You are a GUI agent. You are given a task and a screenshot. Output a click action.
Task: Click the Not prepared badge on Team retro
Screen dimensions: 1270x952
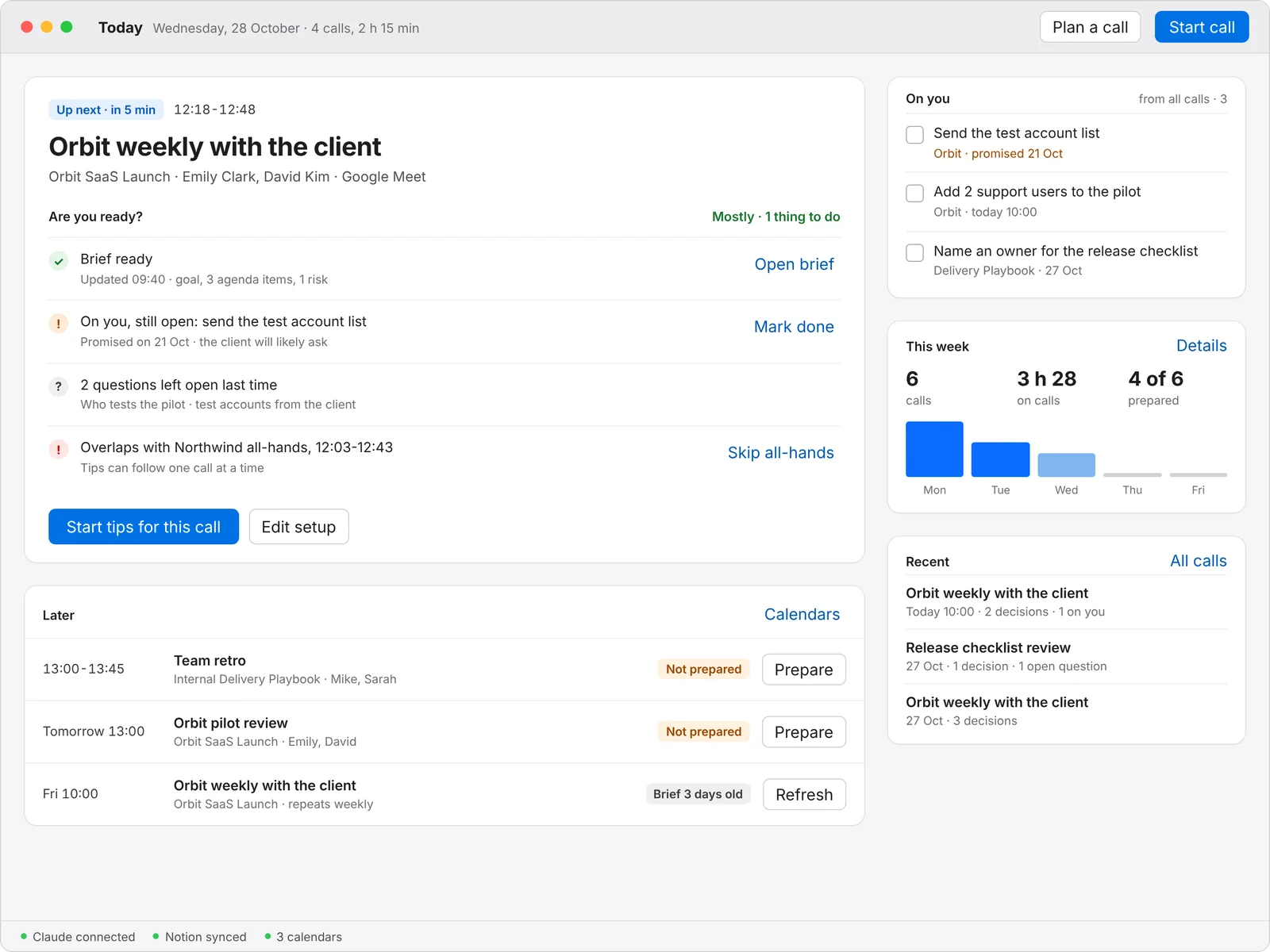pyautogui.click(x=703, y=670)
